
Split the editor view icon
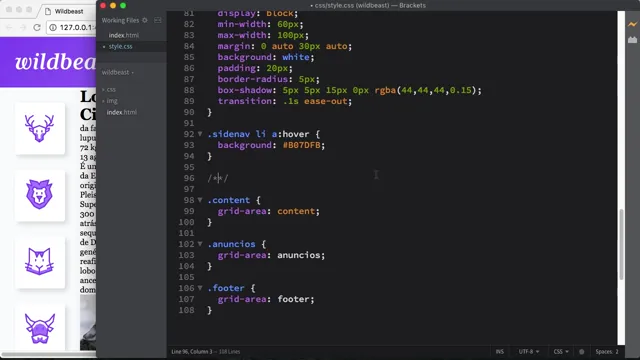pyautogui.click(x=158, y=20)
